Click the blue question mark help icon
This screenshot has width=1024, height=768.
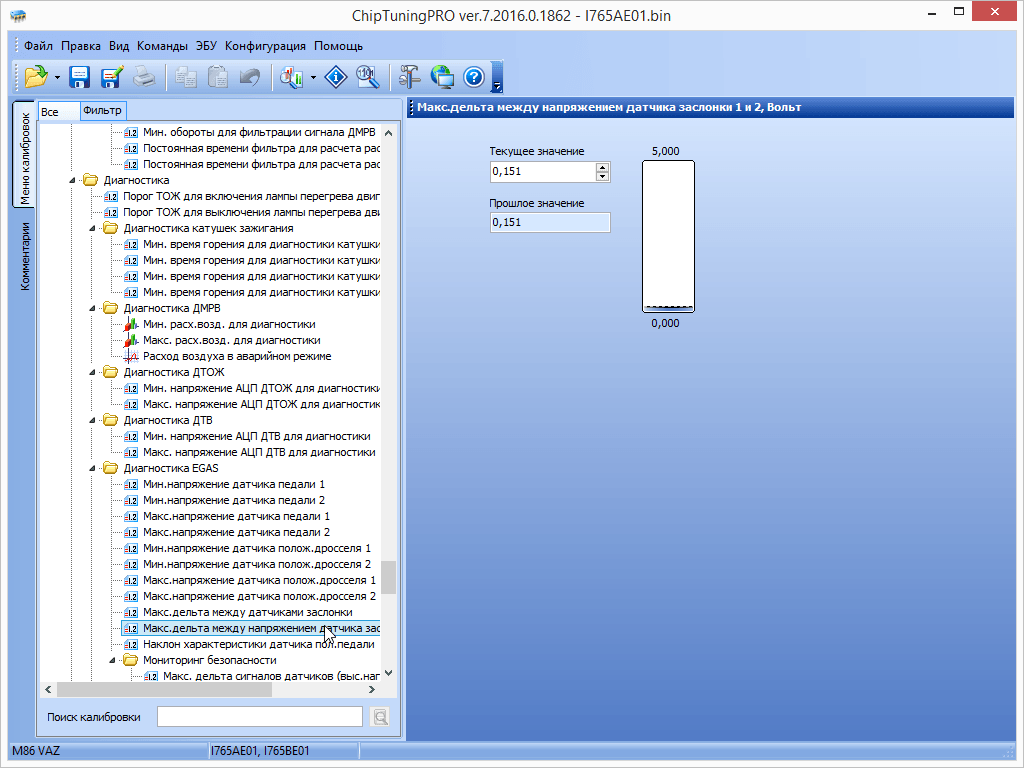[x=473, y=77]
